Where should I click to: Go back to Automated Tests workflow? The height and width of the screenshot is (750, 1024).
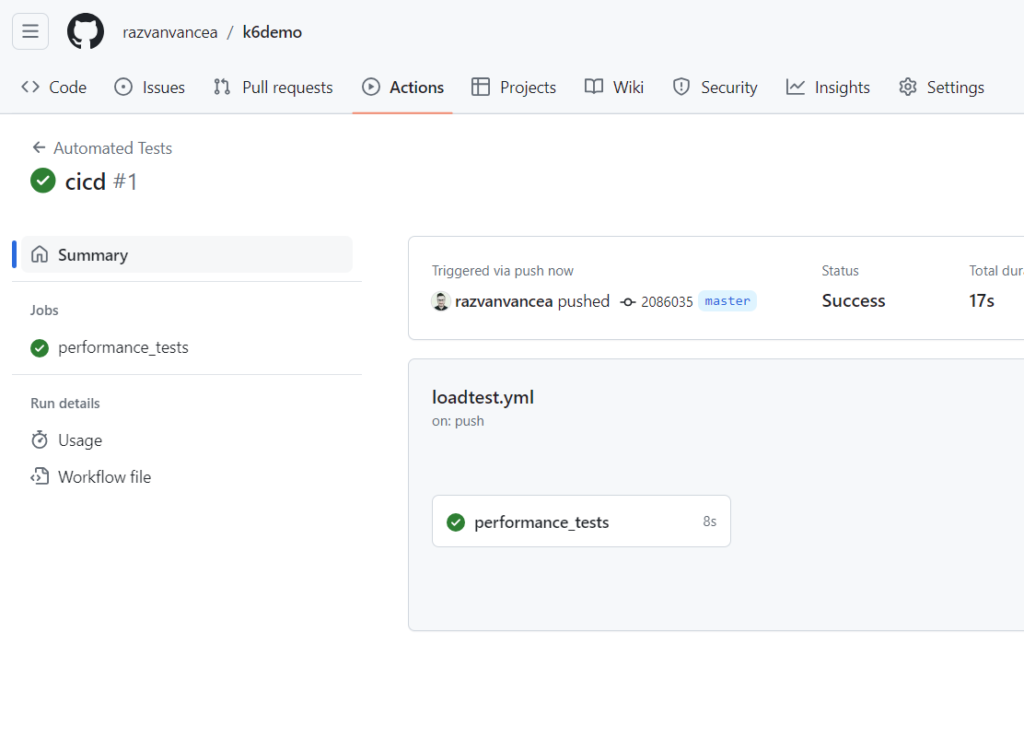pos(112,148)
